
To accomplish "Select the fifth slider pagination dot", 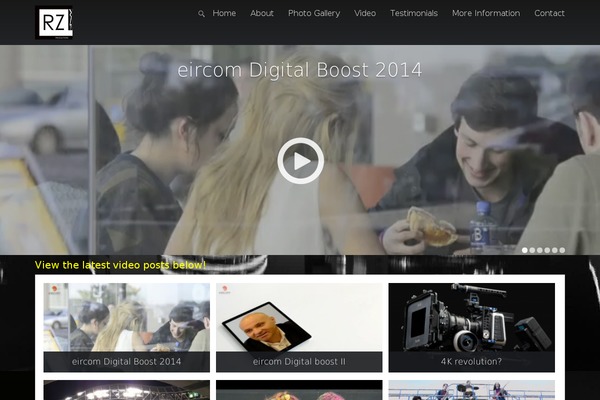I will [554, 250].
